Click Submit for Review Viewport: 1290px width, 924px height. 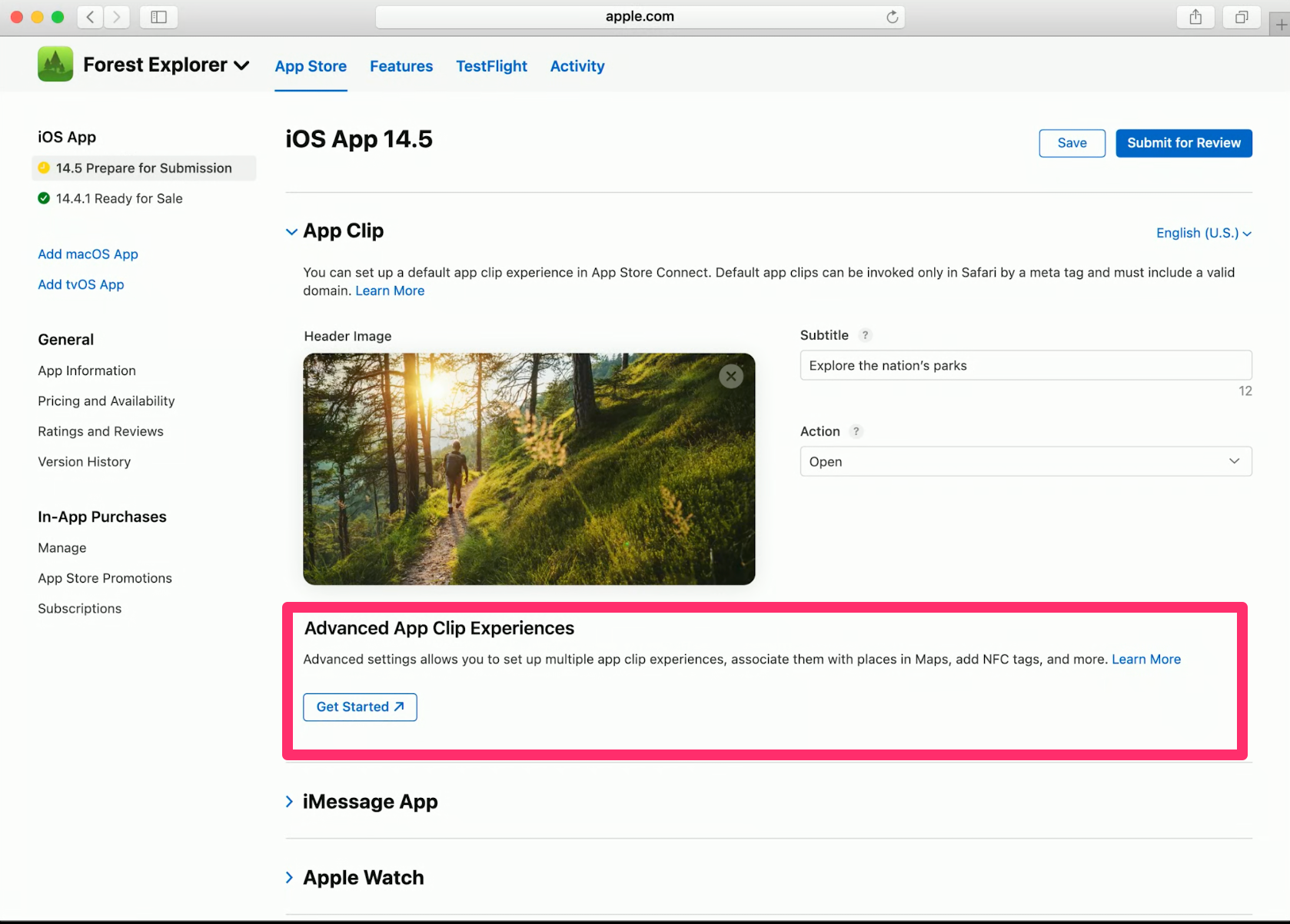click(x=1184, y=143)
